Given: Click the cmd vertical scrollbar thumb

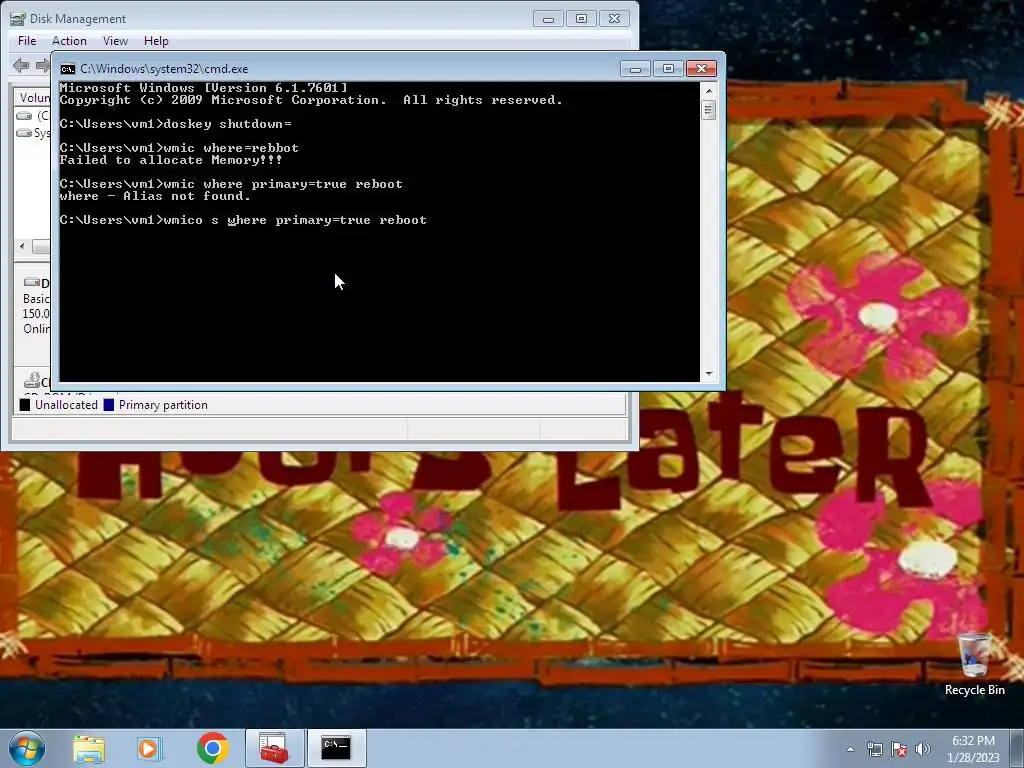Looking at the screenshot, I should [709, 110].
